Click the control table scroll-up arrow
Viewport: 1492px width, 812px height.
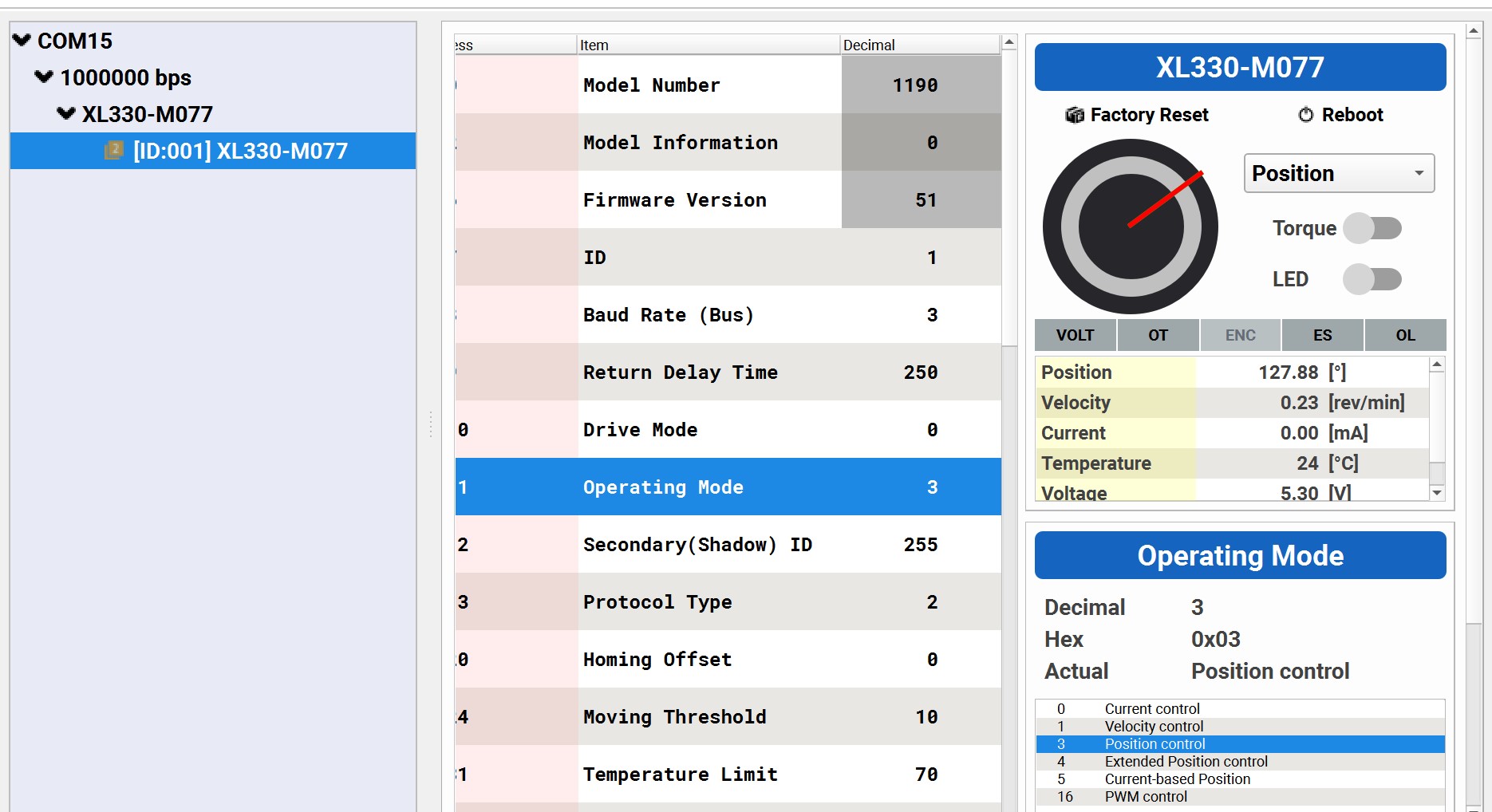(1009, 42)
